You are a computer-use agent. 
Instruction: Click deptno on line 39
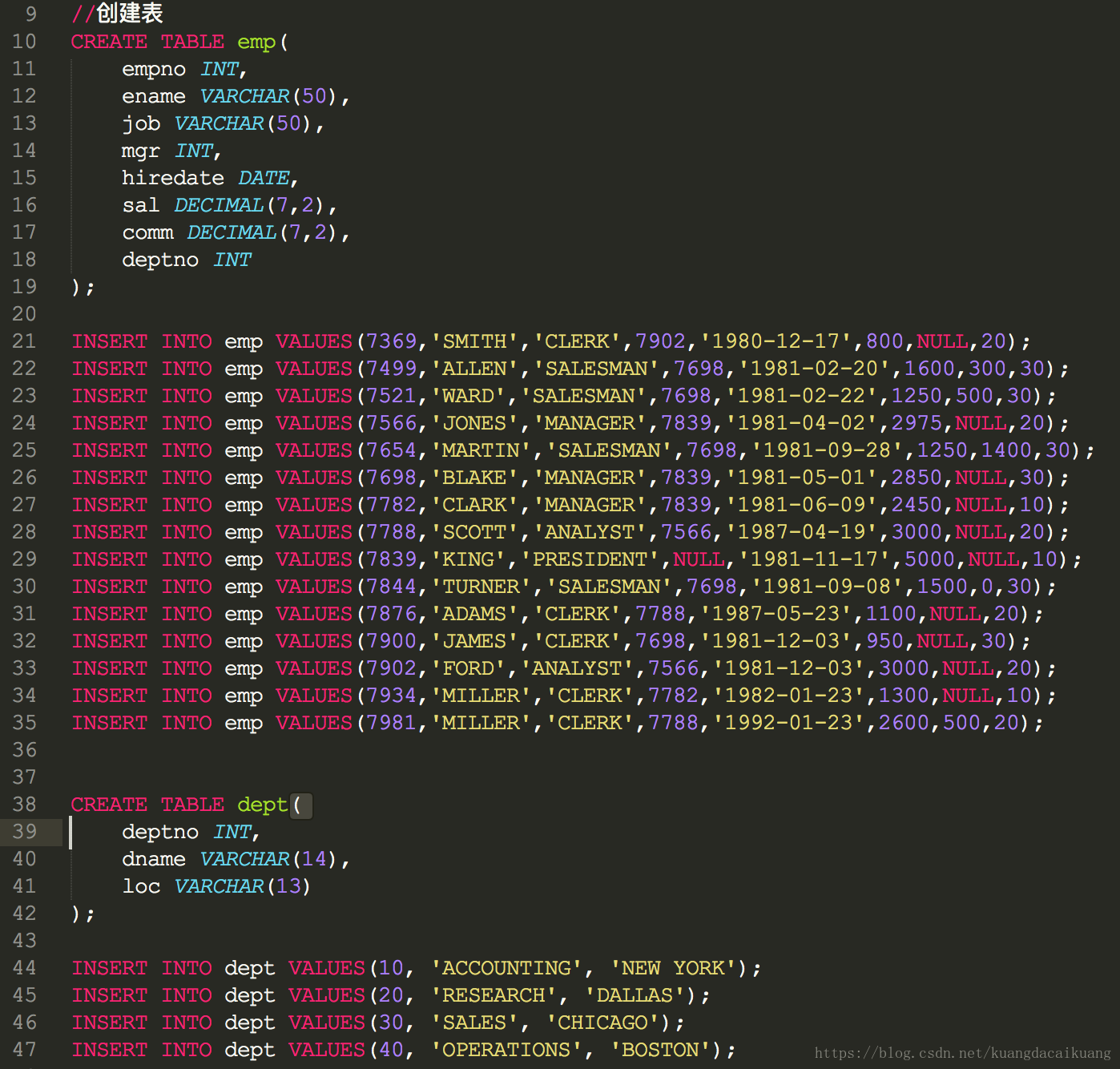click(160, 833)
